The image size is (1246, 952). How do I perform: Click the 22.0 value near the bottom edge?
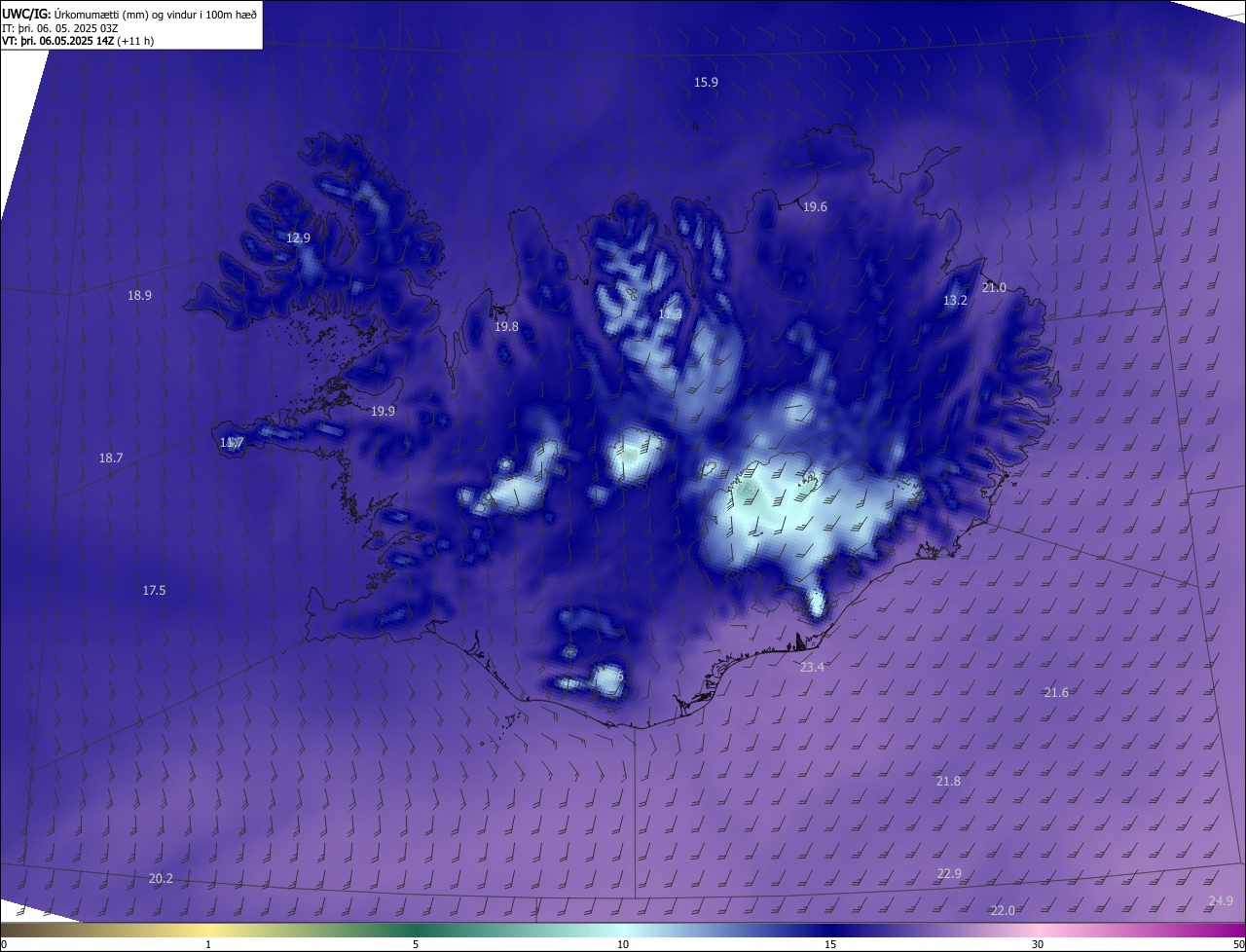[1003, 911]
